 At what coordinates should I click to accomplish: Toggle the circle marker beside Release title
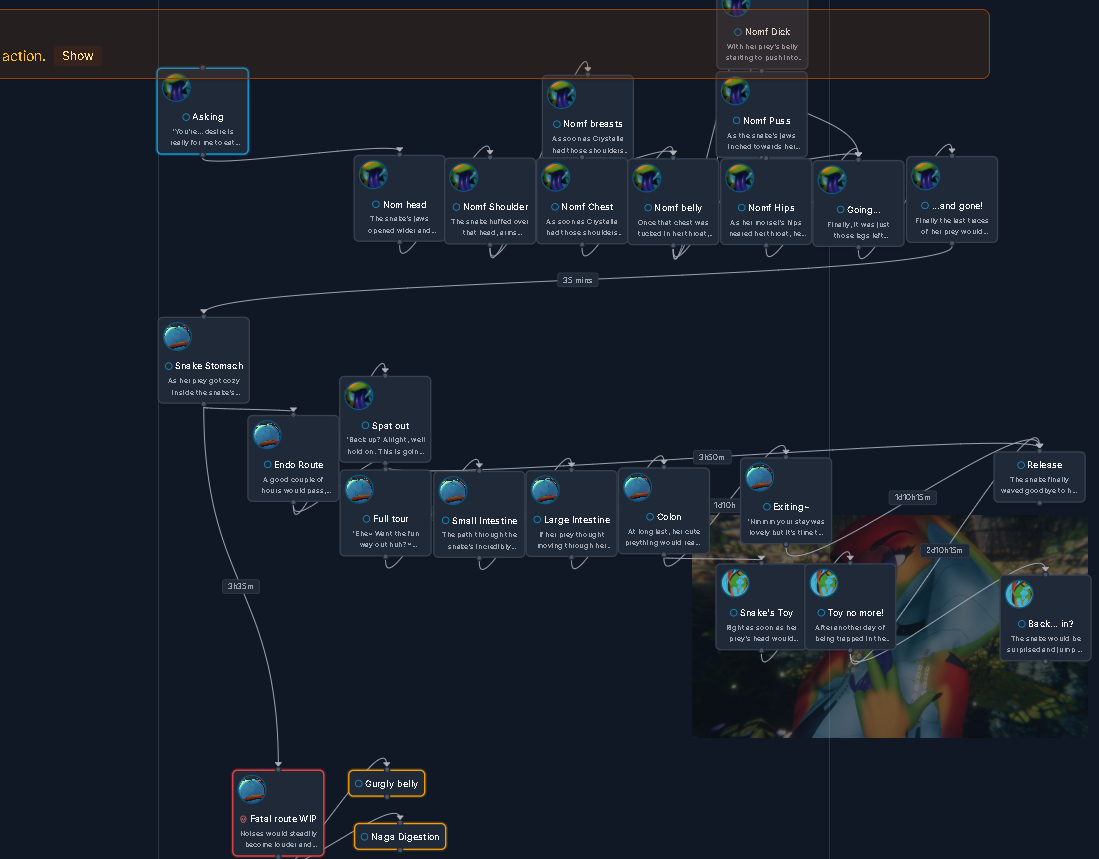point(1020,465)
